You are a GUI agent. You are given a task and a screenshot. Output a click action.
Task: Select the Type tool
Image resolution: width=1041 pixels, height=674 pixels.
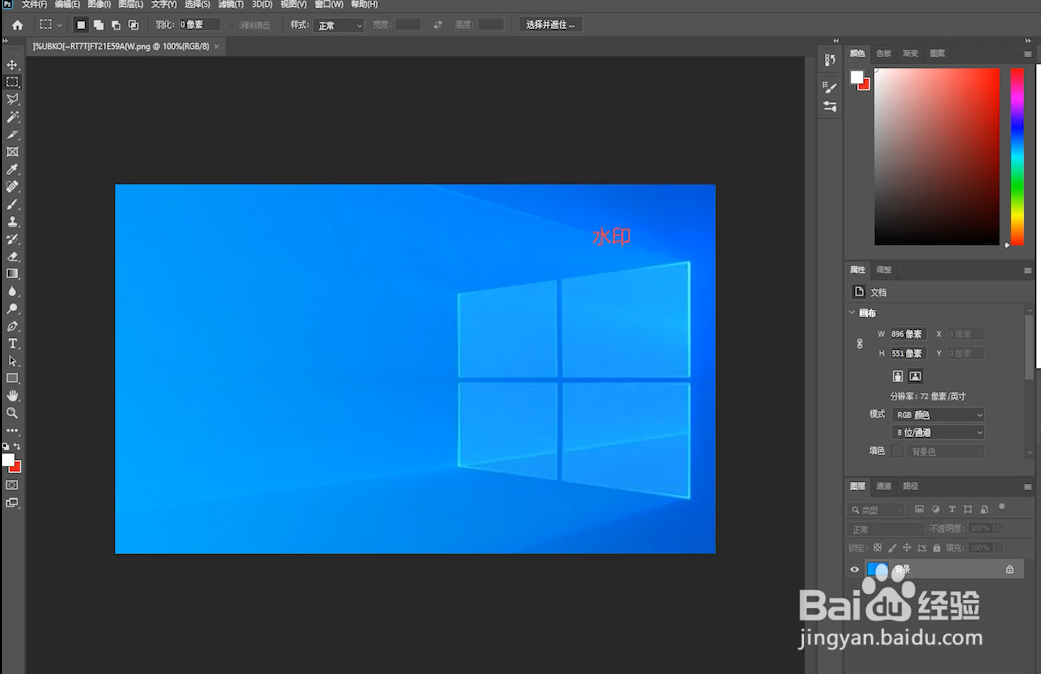tap(12, 343)
